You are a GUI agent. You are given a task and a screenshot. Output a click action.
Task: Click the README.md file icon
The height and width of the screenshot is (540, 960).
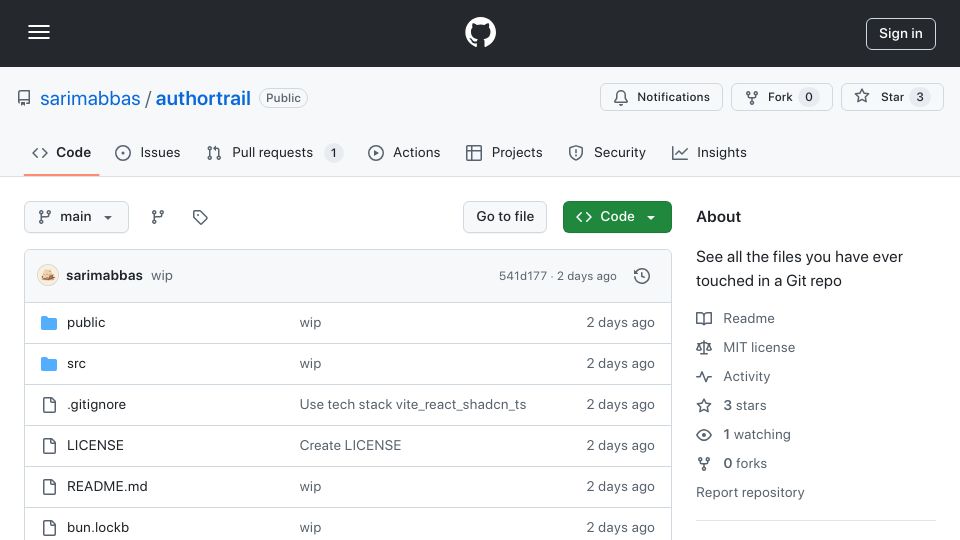49,487
